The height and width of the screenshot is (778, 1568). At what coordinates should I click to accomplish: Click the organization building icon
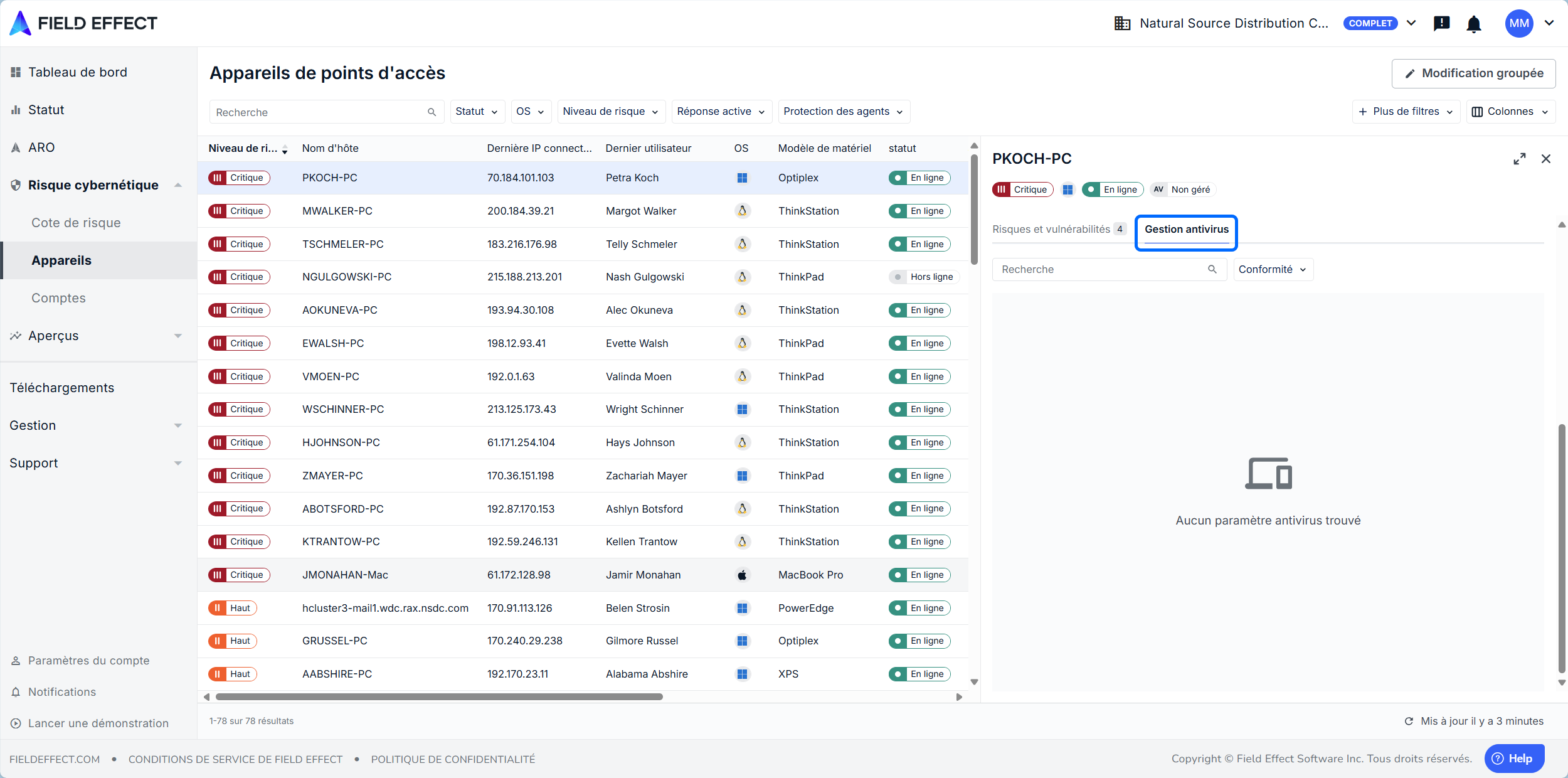click(x=1122, y=24)
